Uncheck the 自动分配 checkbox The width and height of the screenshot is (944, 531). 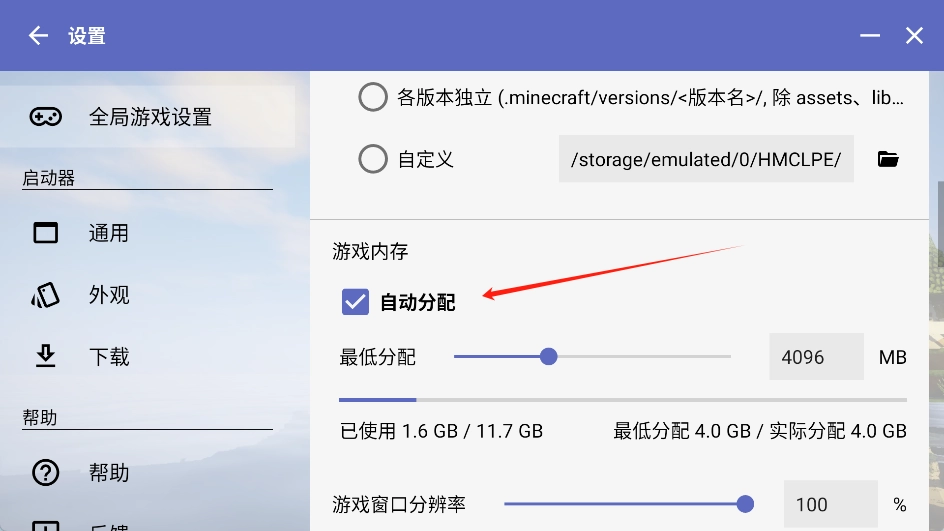(355, 302)
